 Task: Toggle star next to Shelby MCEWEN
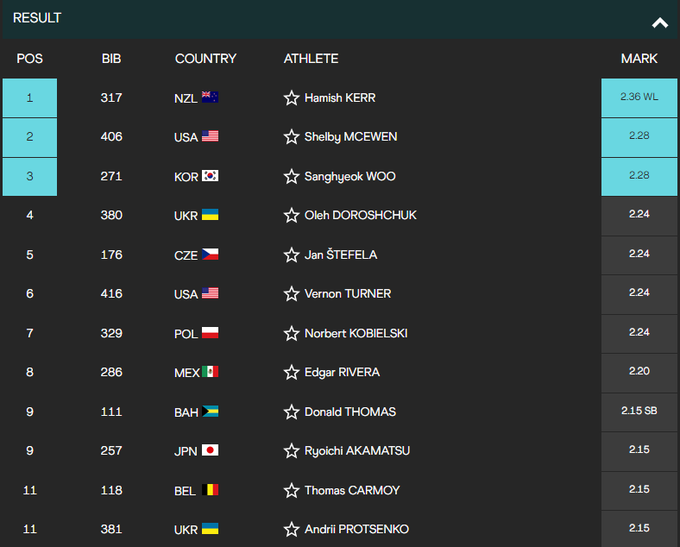[292, 137]
